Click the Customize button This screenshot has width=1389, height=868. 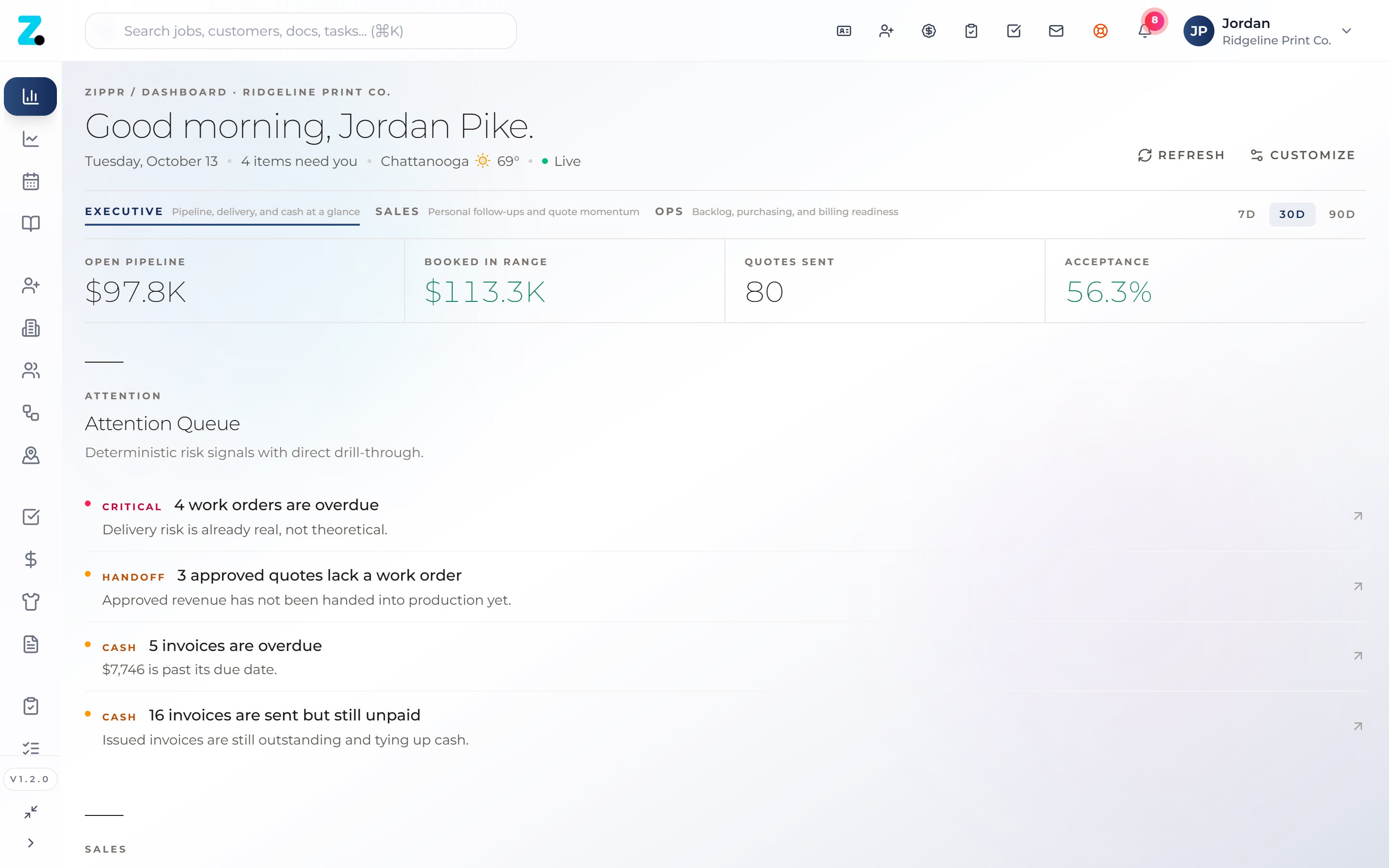point(1302,156)
